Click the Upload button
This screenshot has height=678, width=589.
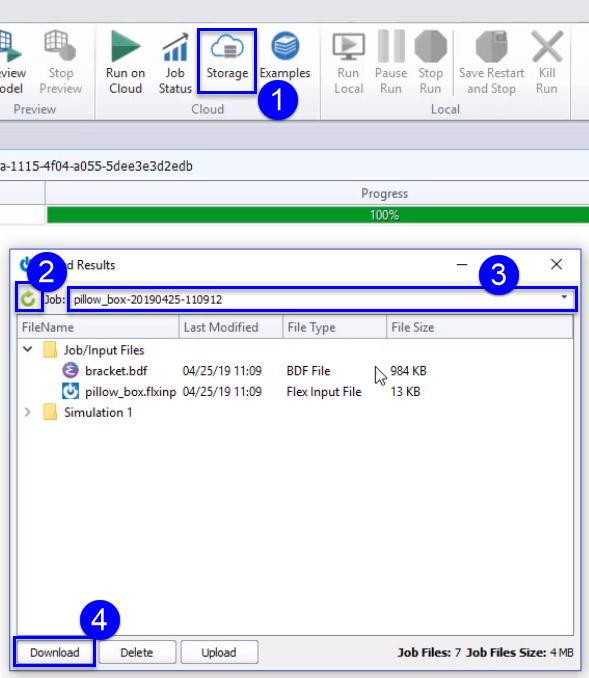219,652
